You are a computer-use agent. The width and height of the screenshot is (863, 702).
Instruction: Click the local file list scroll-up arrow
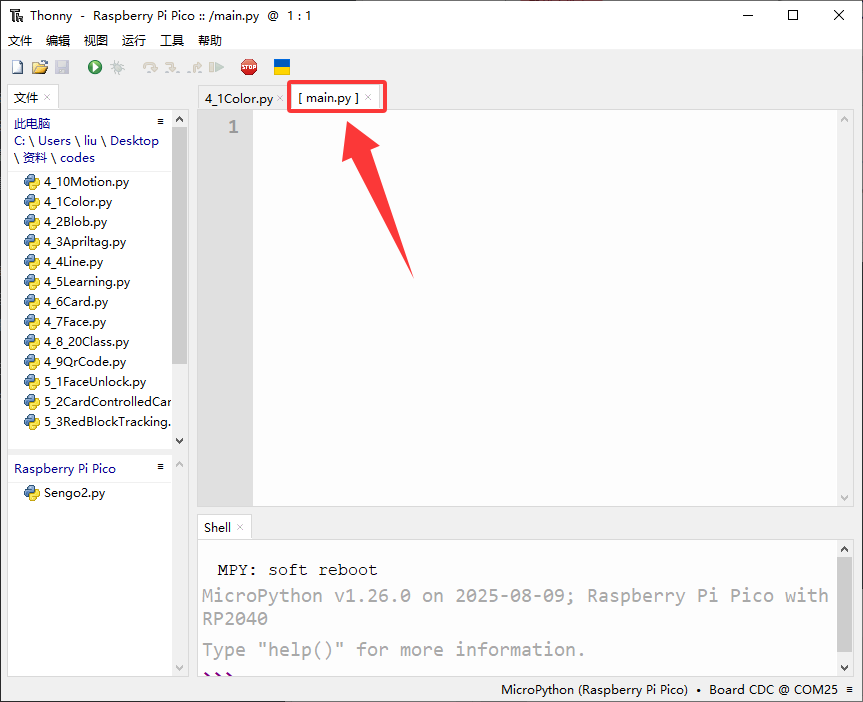[x=179, y=119]
